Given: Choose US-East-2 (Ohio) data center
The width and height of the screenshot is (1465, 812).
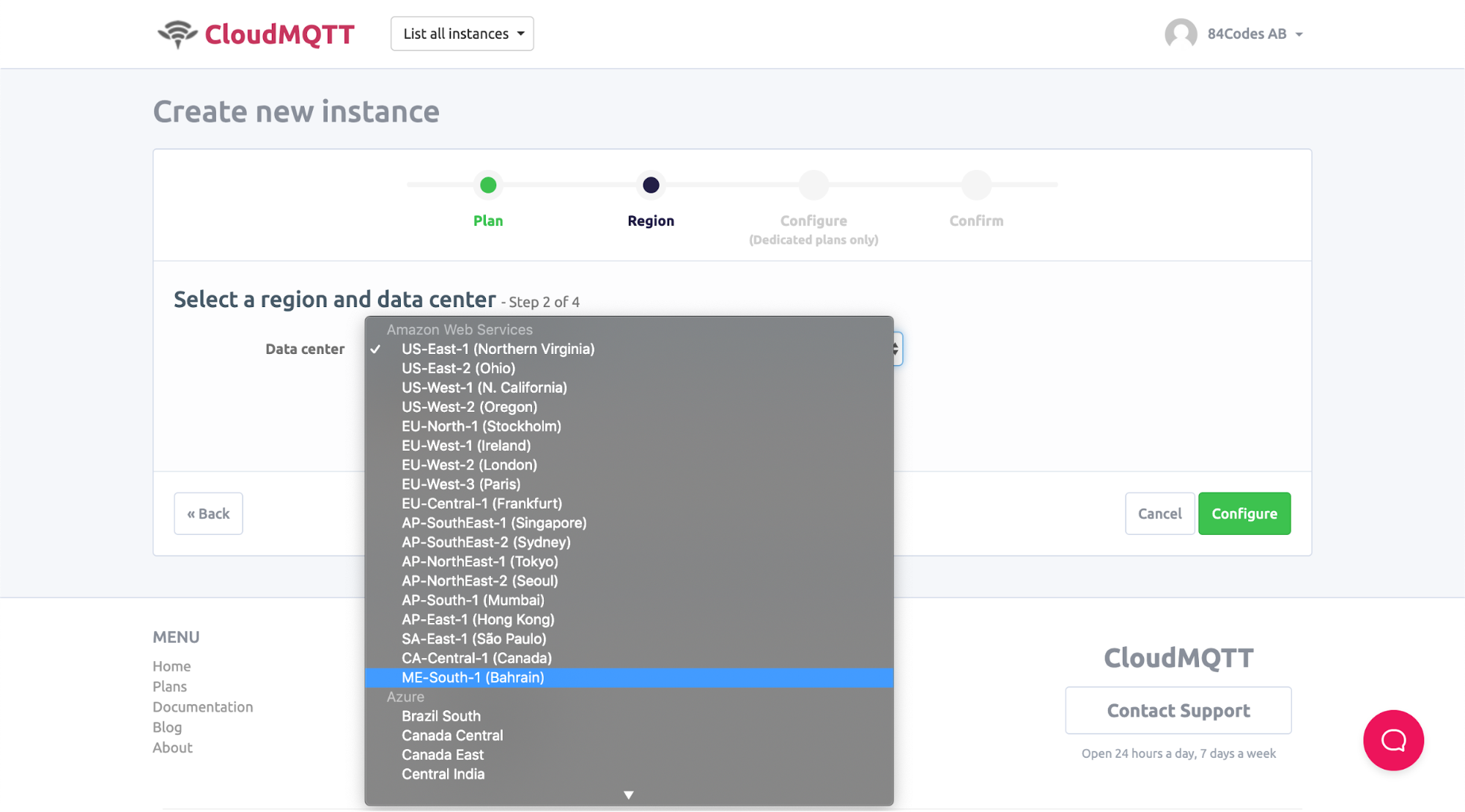Looking at the screenshot, I should 629,368.
